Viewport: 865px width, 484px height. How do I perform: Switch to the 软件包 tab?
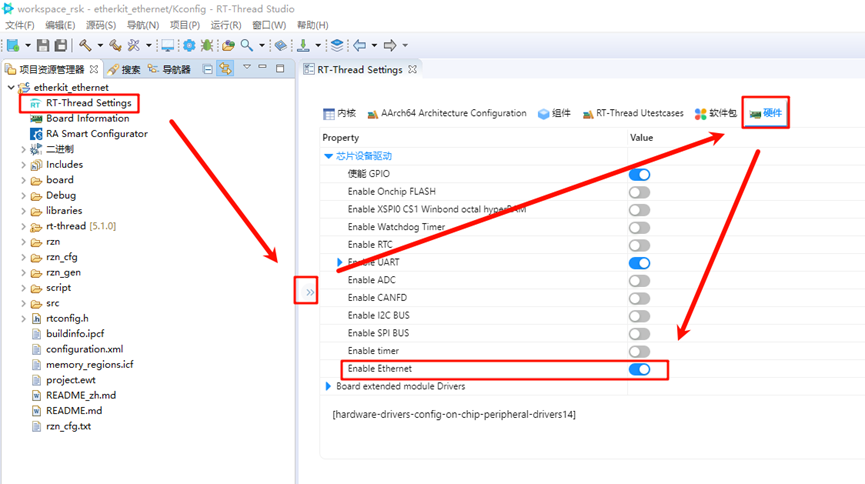point(716,114)
